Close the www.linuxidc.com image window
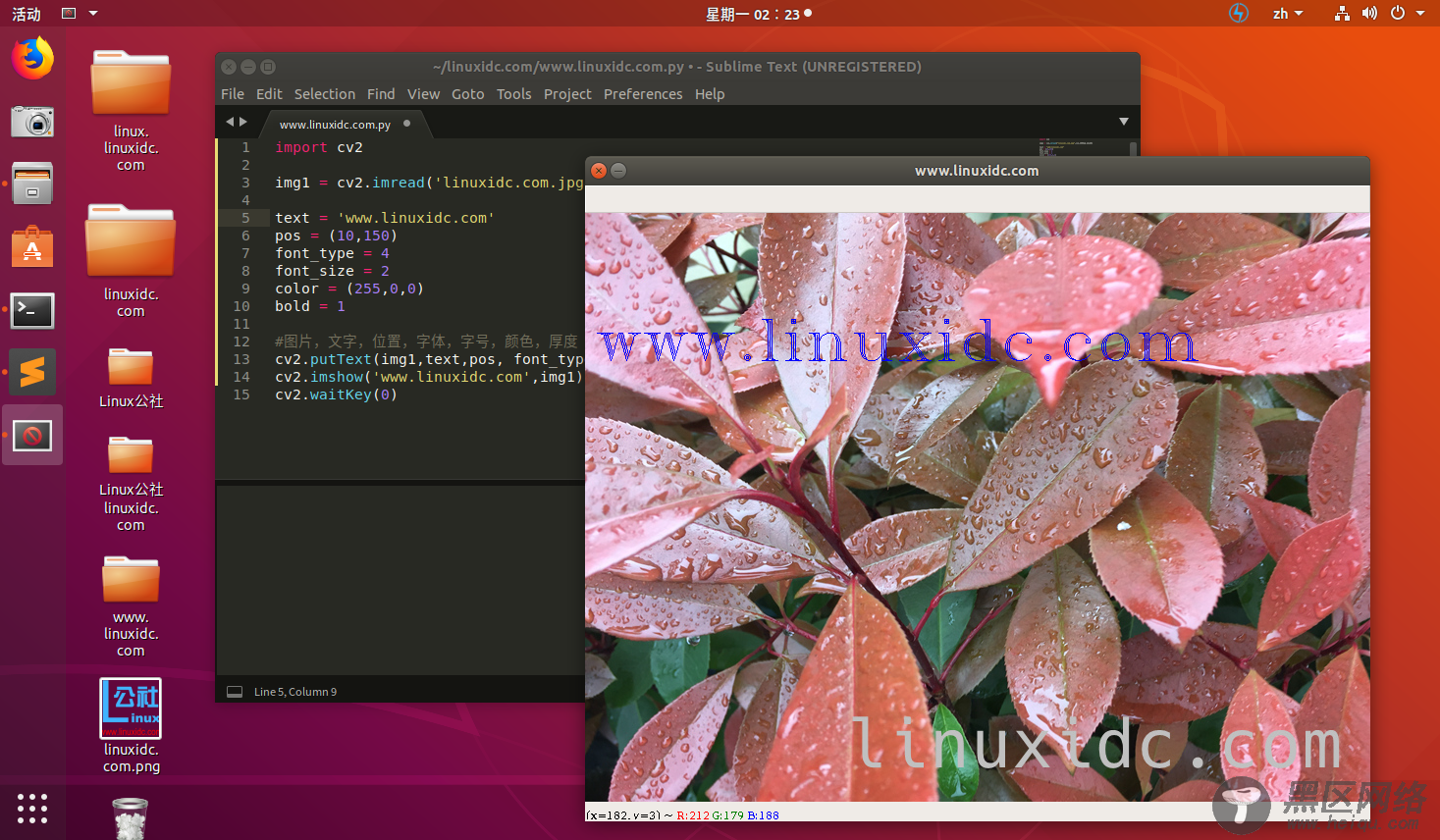 [x=599, y=170]
